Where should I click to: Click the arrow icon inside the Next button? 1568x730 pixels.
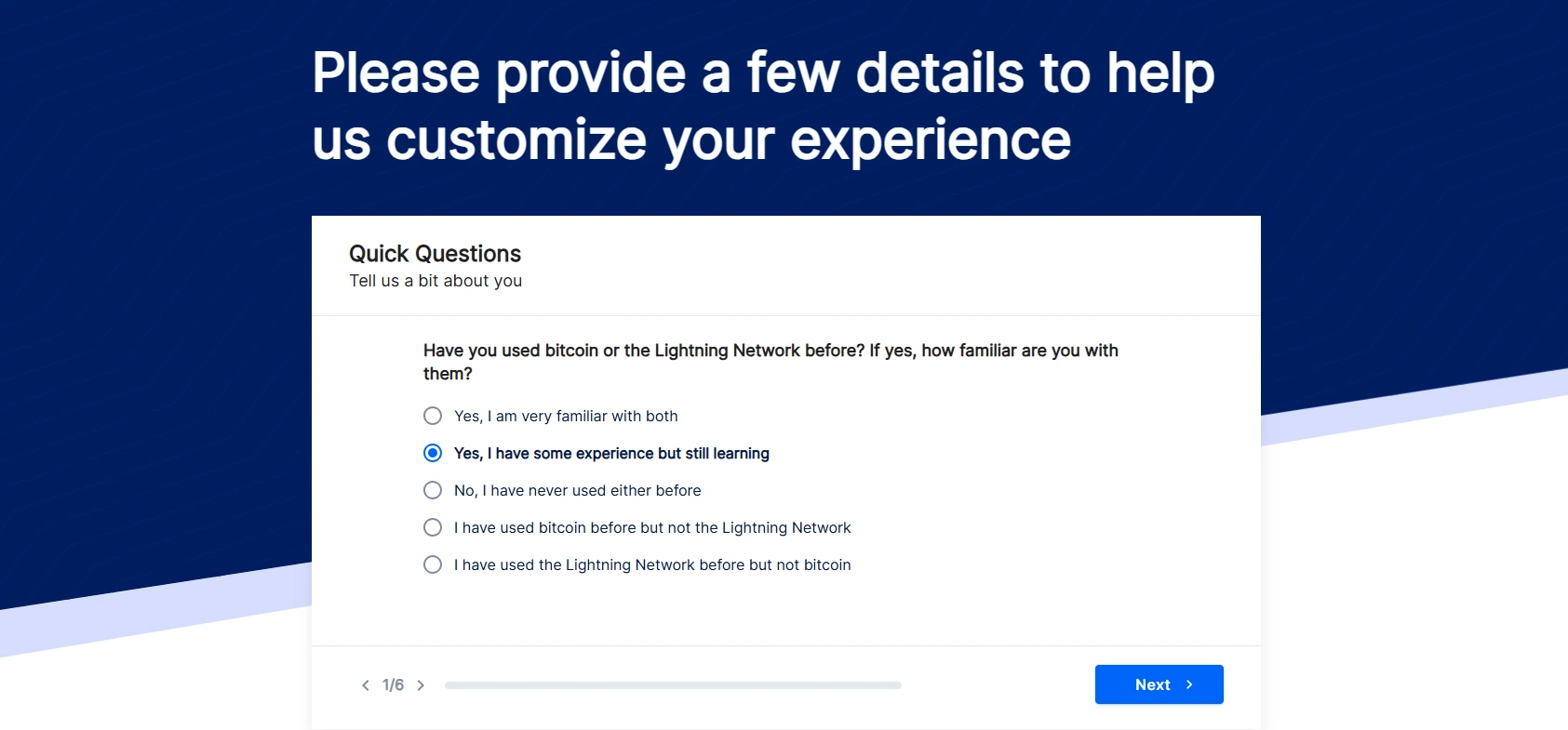click(1189, 684)
